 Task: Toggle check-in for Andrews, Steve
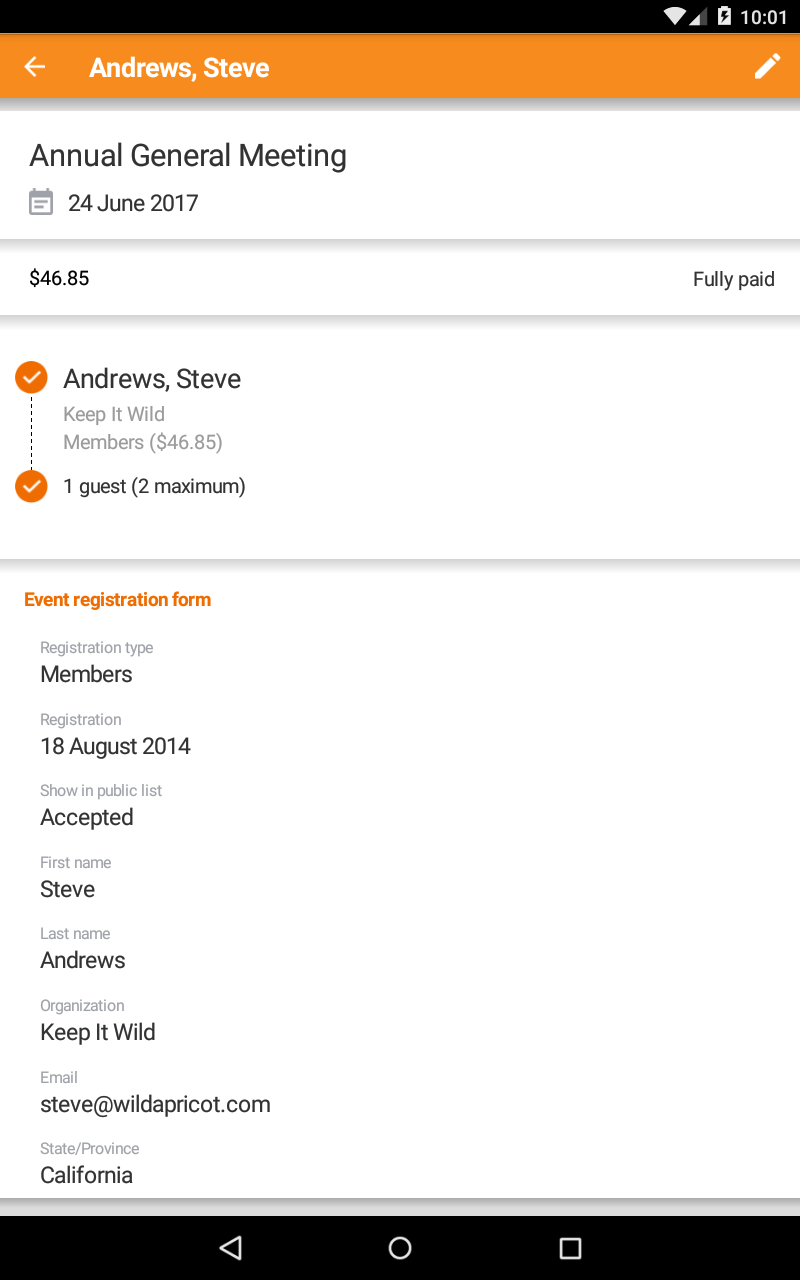click(31, 378)
